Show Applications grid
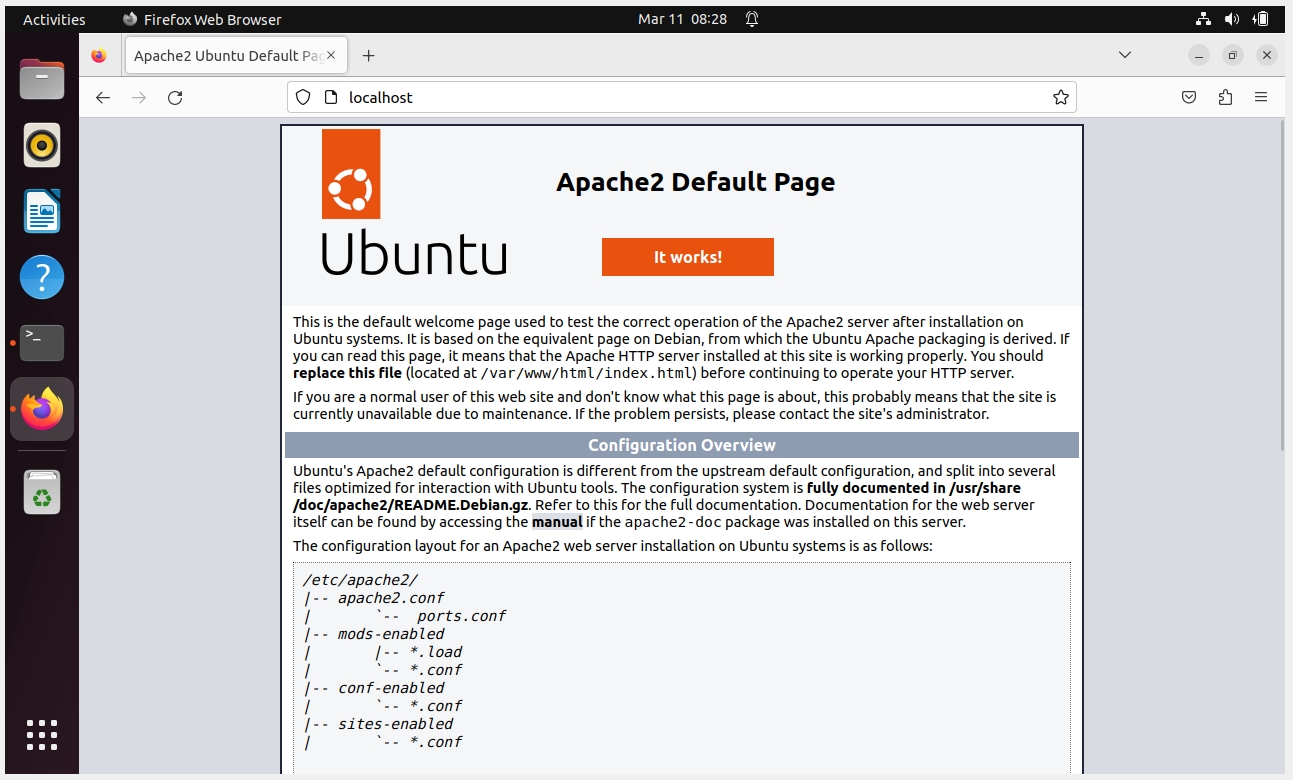Screen dimensions: 1293x780 (42, 734)
